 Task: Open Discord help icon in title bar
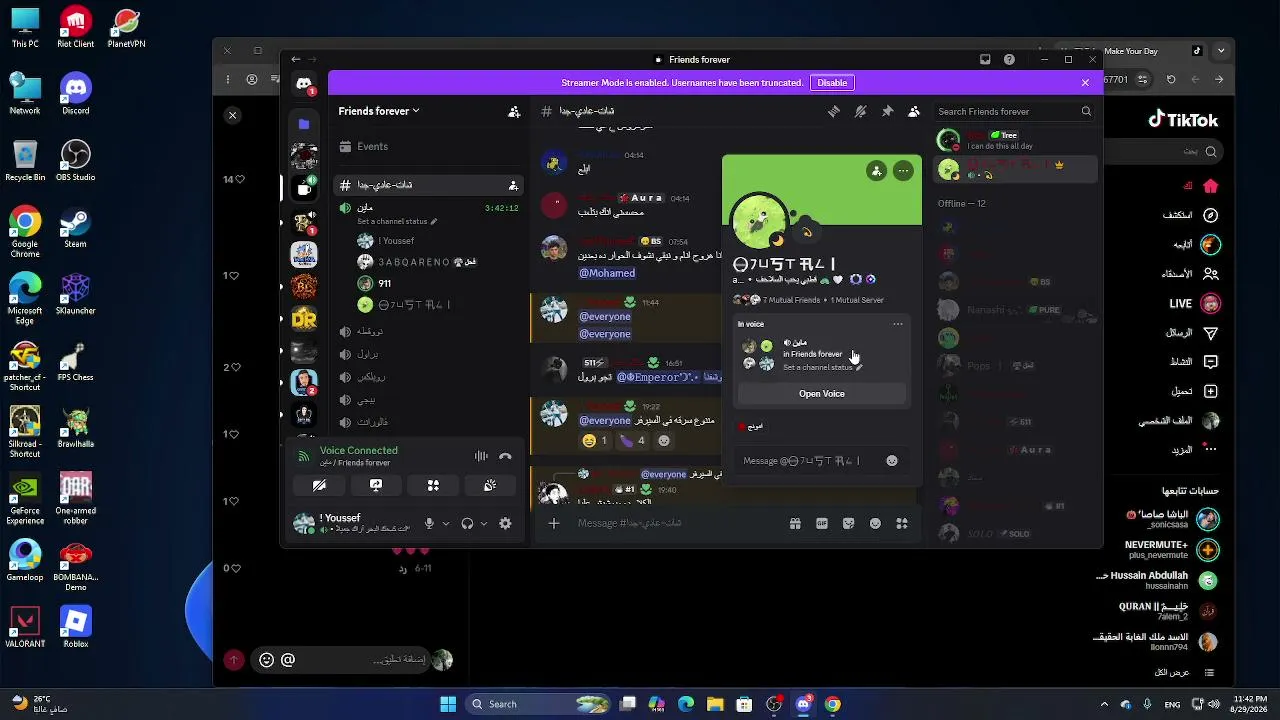[x=1009, y=60]
